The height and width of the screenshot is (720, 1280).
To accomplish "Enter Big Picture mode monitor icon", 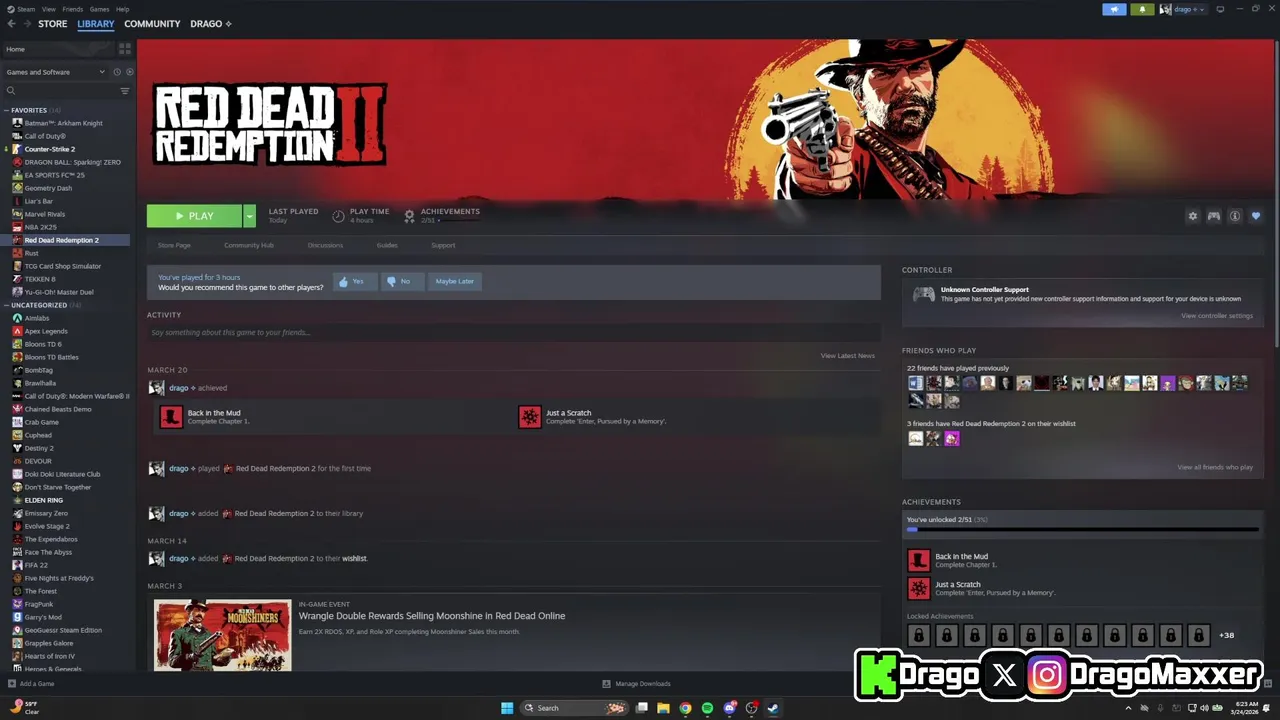I will (x=1220, y=9).
